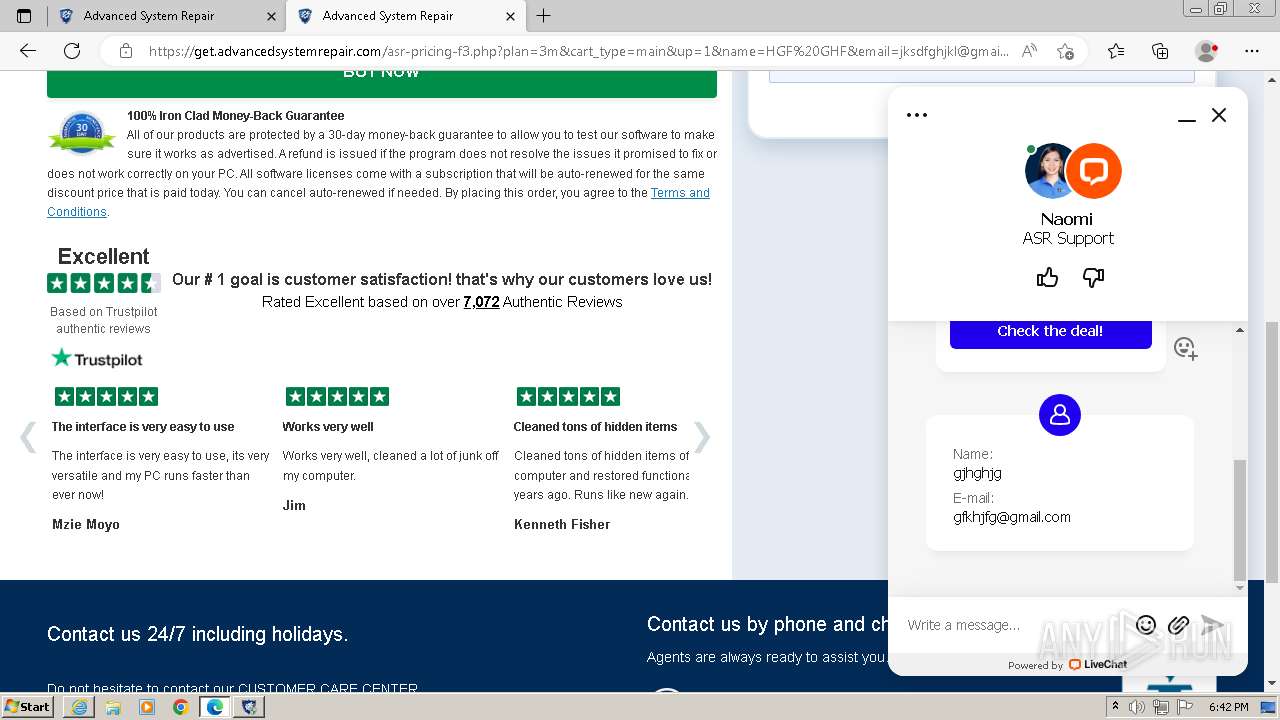Click the Check the deal! button
Screen dimensions: 1280x720
tap(1050, 332)
